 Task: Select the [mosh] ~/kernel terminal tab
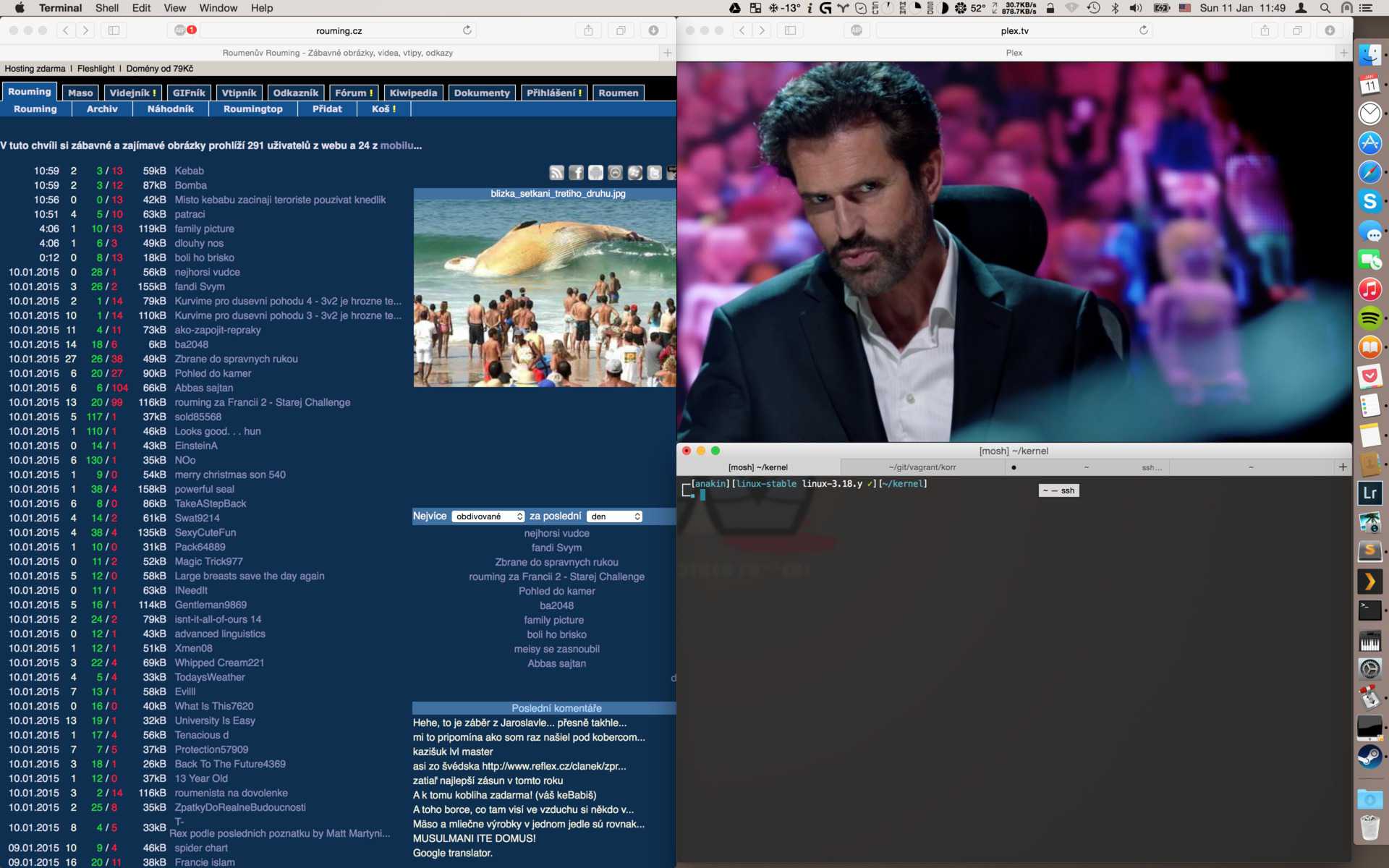coord(758,467)
